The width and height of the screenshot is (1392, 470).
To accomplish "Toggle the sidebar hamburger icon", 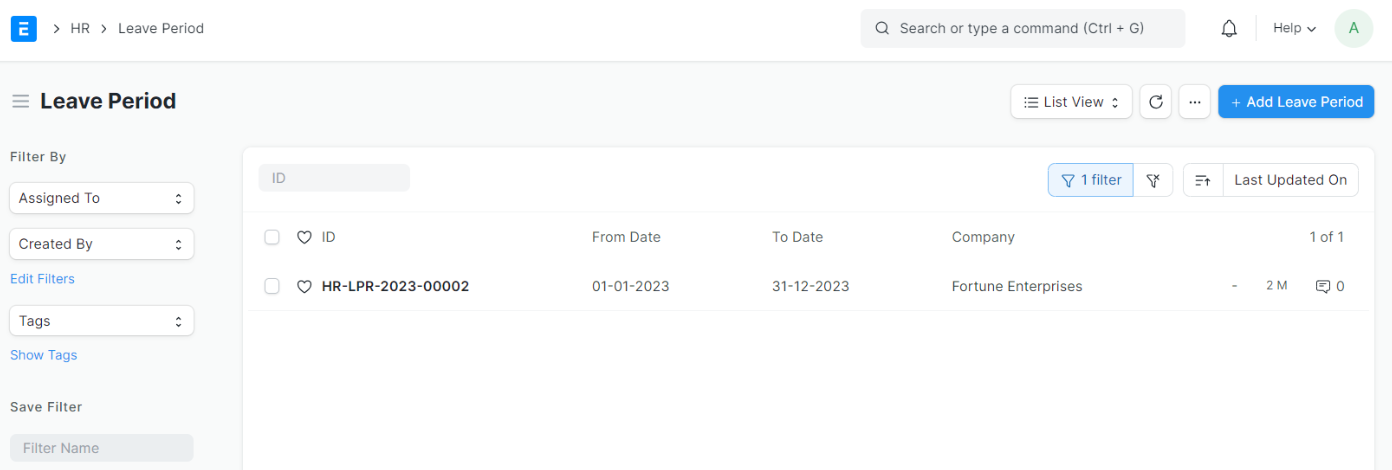I will coord(20,101).
